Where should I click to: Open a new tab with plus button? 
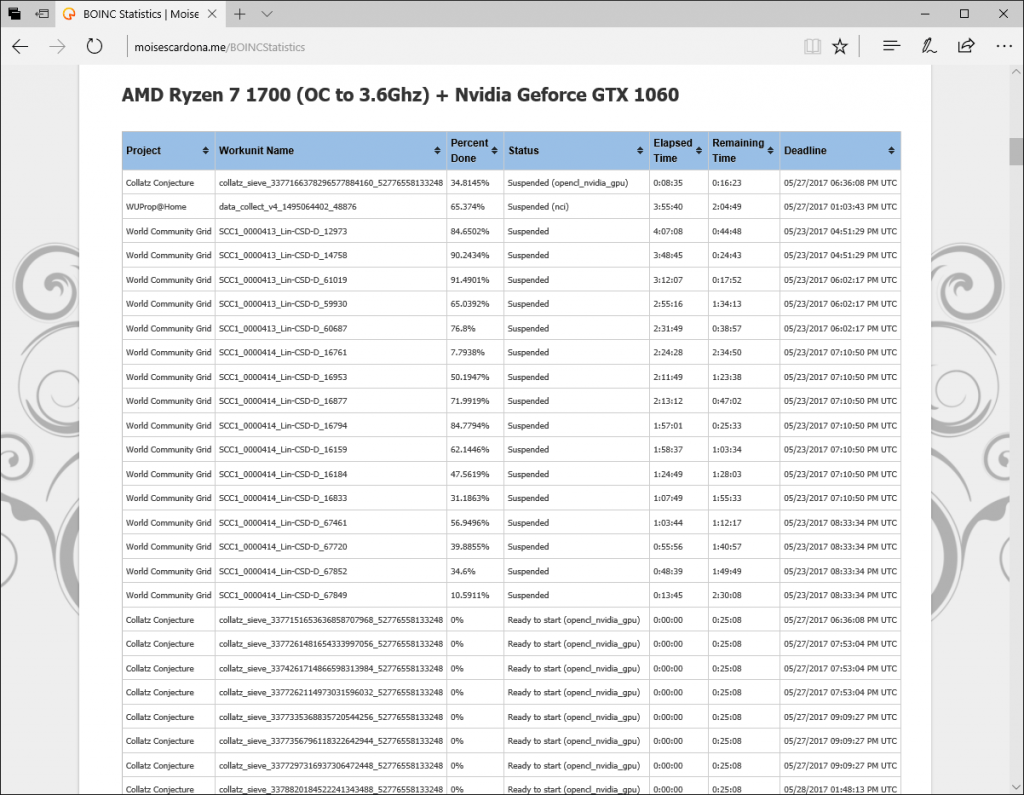click(240, 14)
